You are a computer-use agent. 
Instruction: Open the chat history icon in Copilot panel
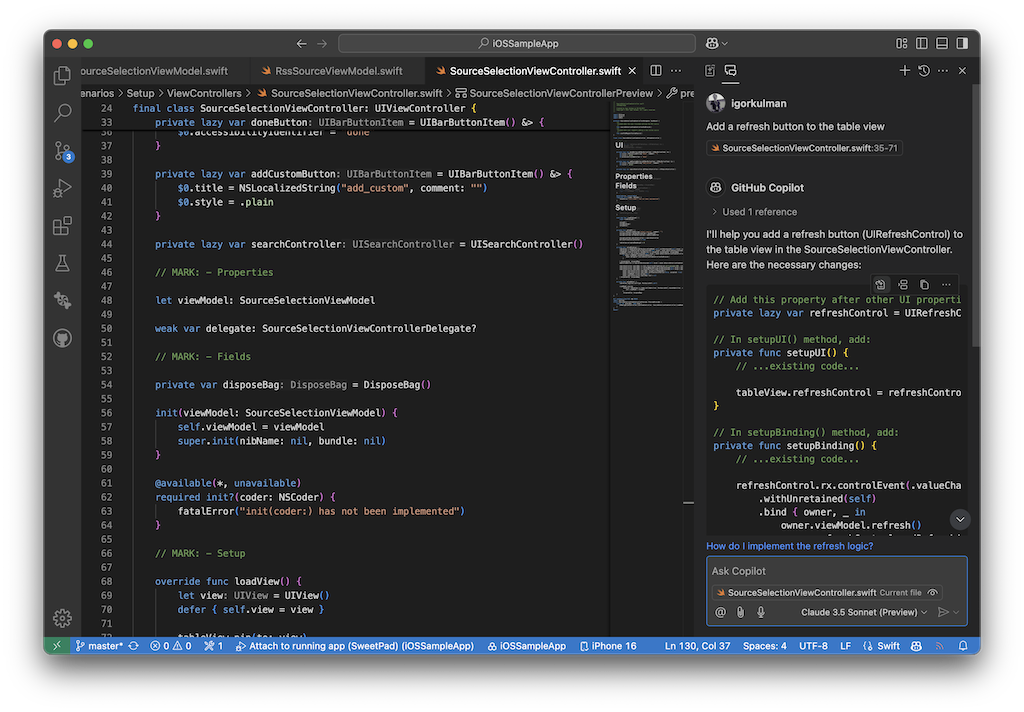pos(925,70)
